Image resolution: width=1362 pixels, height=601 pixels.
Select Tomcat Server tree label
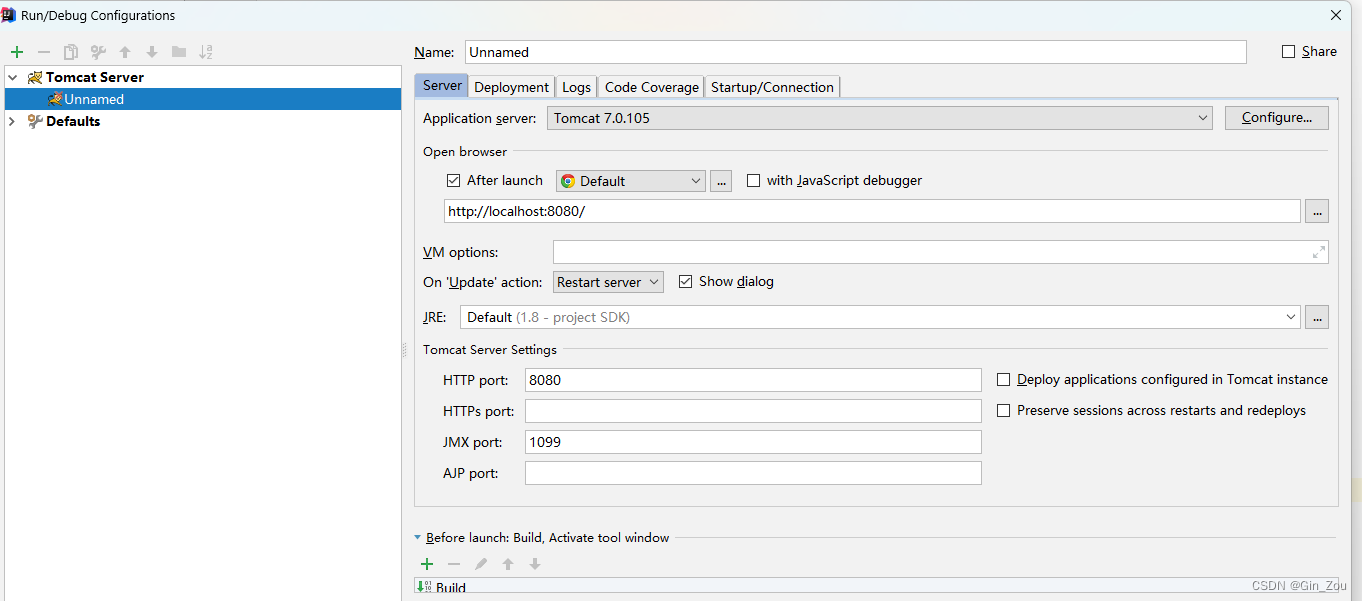[95, 77]
